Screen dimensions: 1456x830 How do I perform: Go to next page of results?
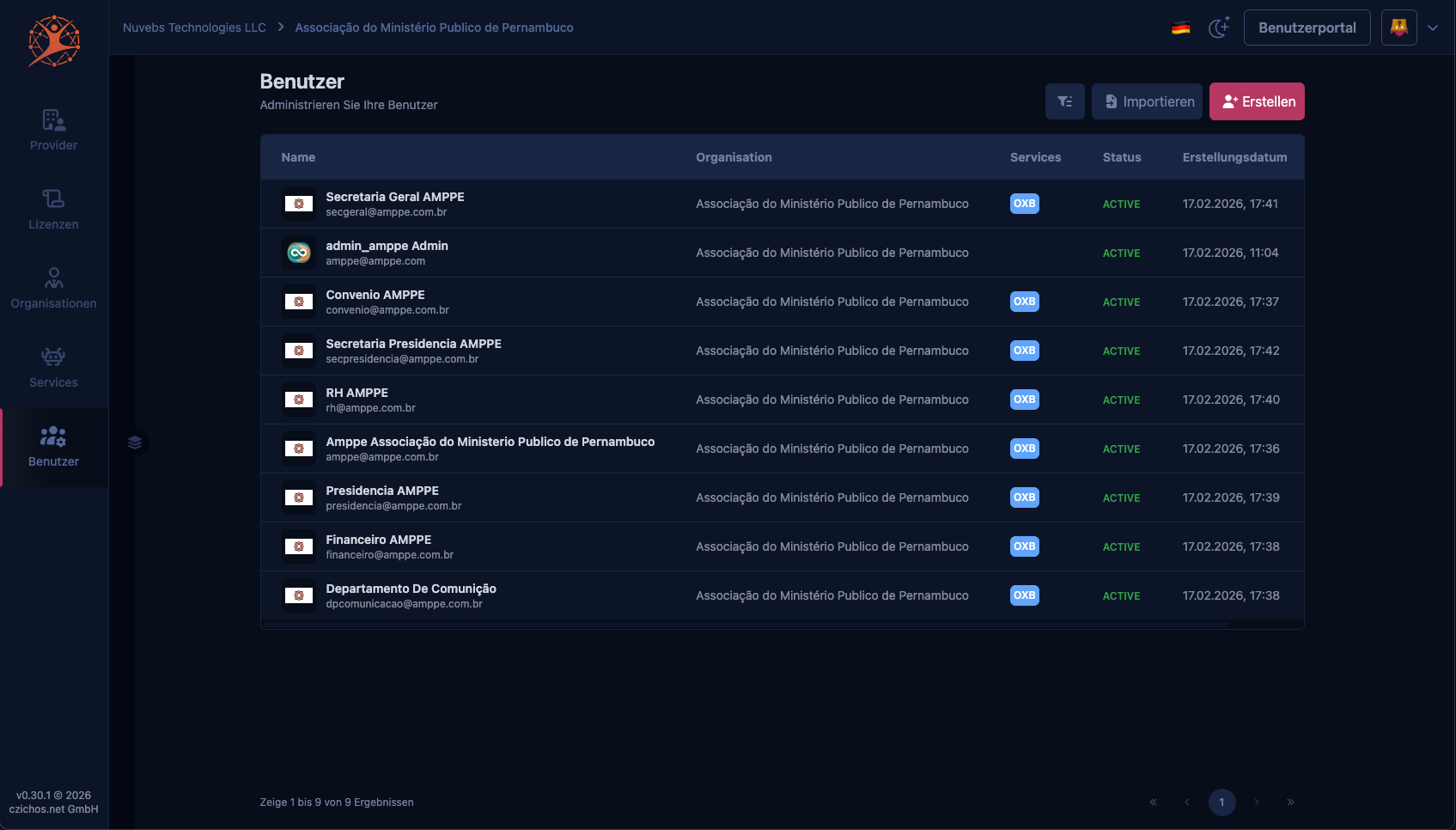point(1256,803)
